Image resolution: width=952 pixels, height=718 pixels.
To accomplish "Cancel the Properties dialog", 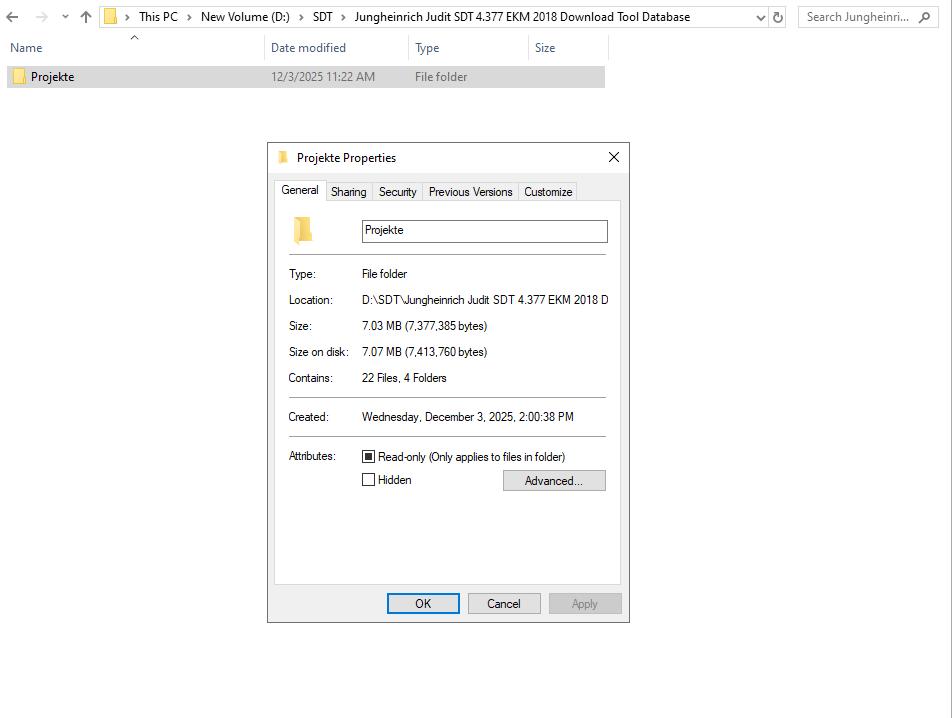I will point(504,603).
